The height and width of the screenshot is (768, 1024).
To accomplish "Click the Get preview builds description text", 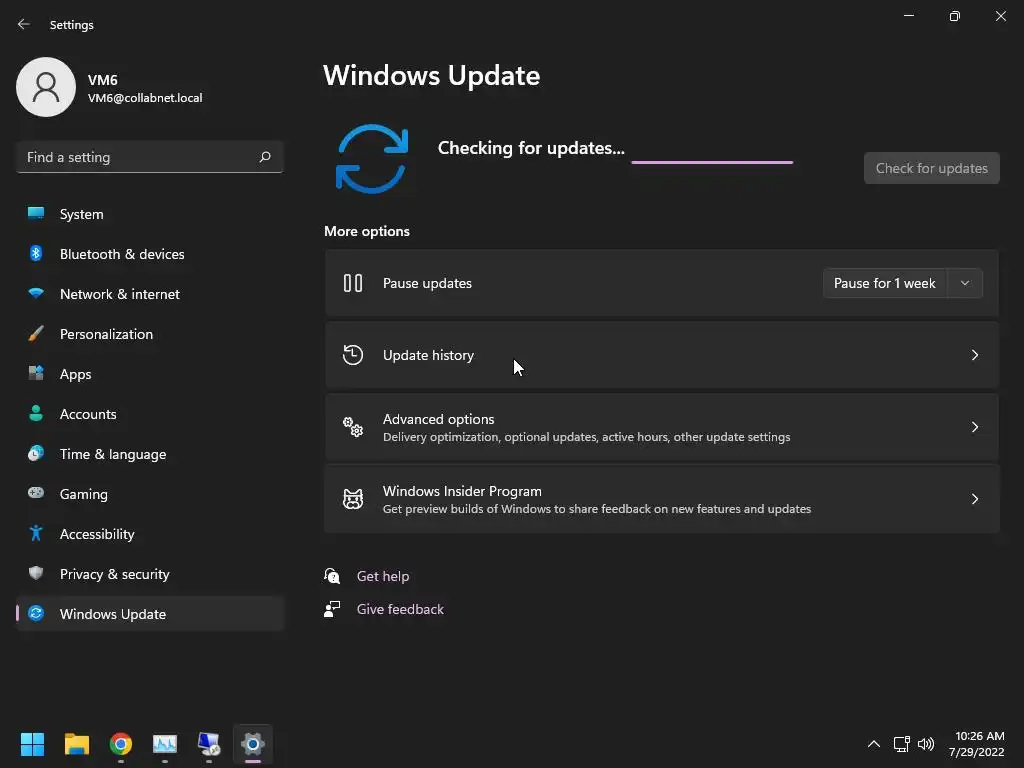I will [597, 509].
